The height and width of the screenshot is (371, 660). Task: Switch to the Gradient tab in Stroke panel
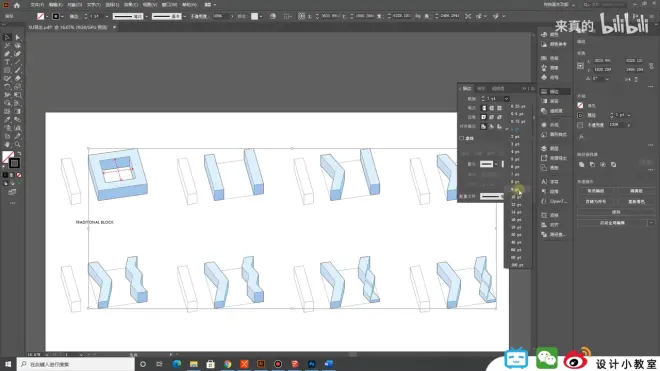pyautogui.click(x=482, y=88)
